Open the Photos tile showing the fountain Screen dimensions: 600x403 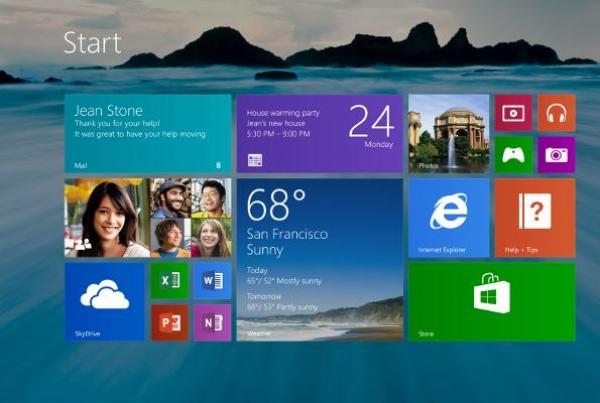tap(448, 133)
